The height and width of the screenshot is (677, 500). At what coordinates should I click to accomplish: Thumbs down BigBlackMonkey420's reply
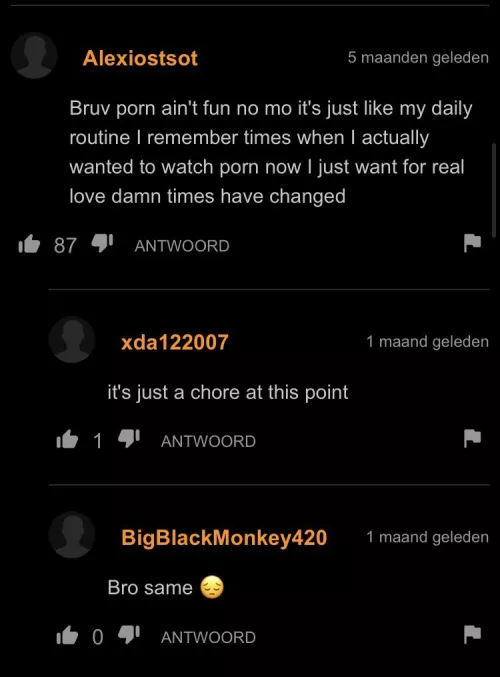pos(129,634)
